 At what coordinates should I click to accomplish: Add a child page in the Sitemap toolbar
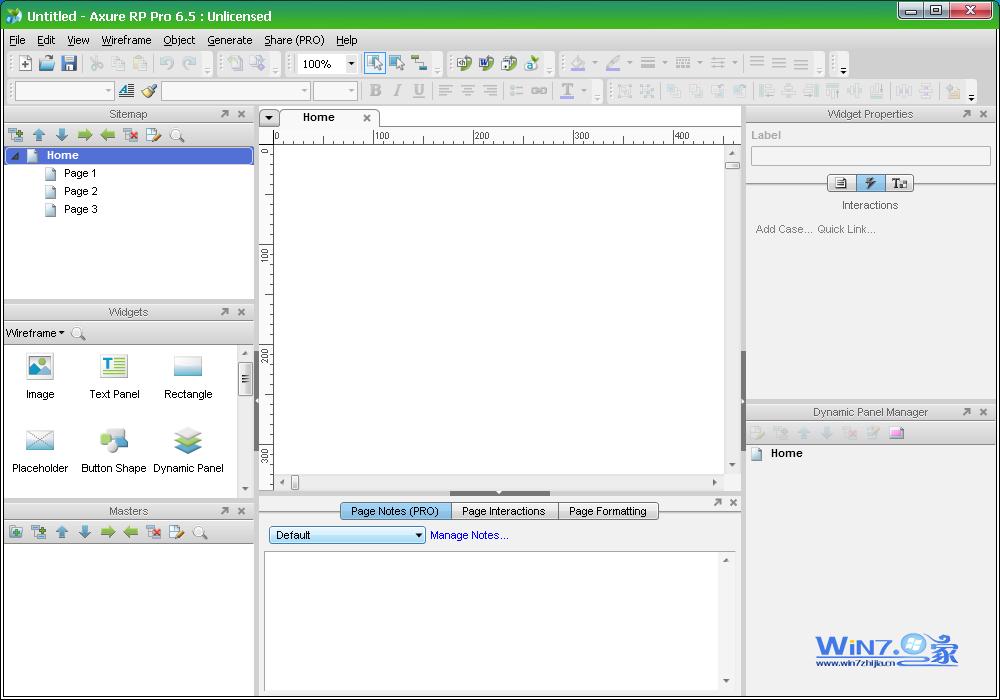(x=16, y=135)
